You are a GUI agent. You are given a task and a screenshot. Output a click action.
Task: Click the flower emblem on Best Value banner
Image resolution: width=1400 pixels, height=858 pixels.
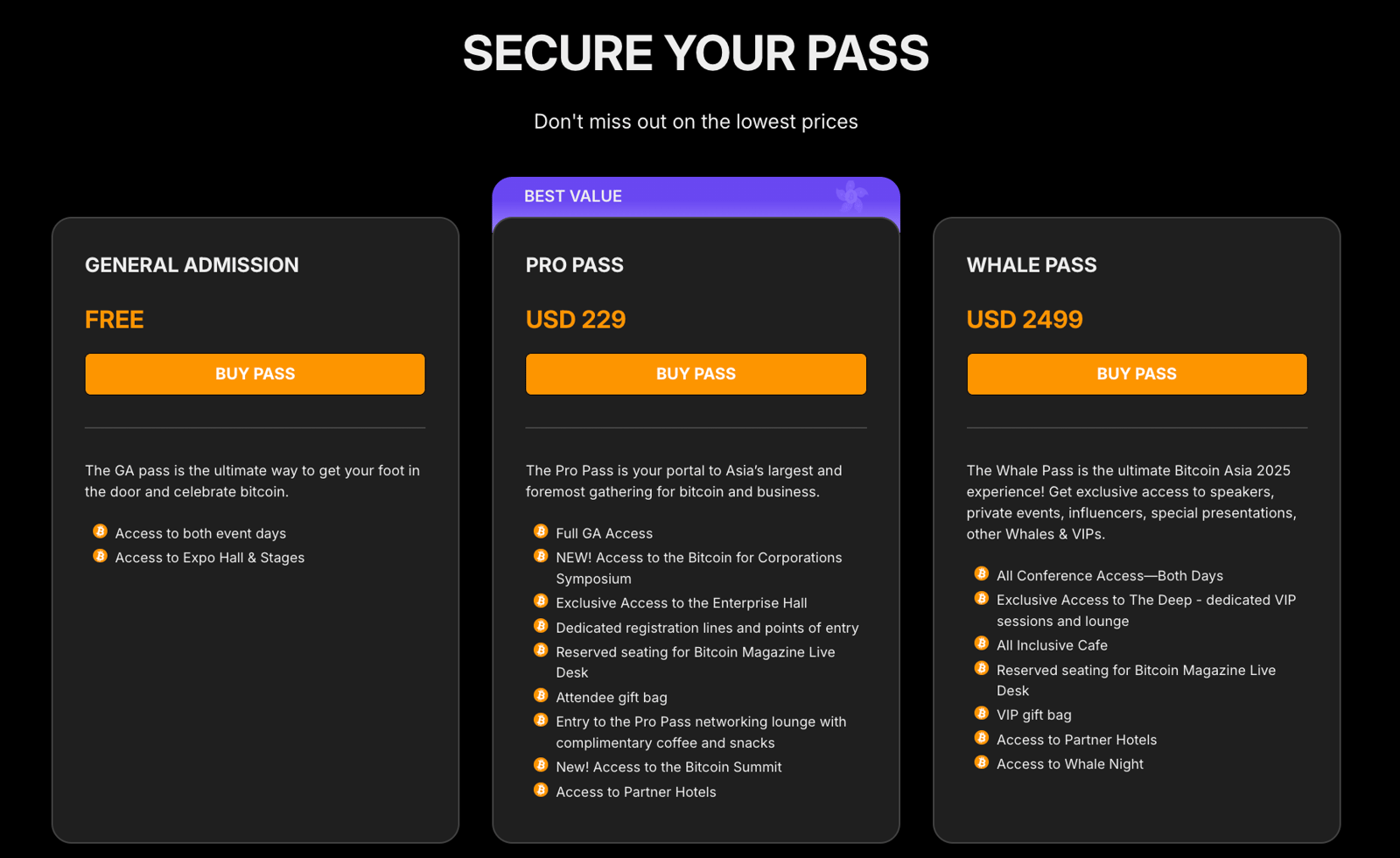[851, 195]
